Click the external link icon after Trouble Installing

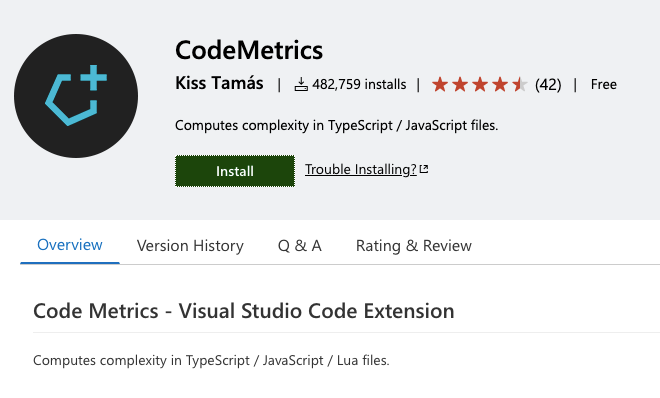(424, 169)
